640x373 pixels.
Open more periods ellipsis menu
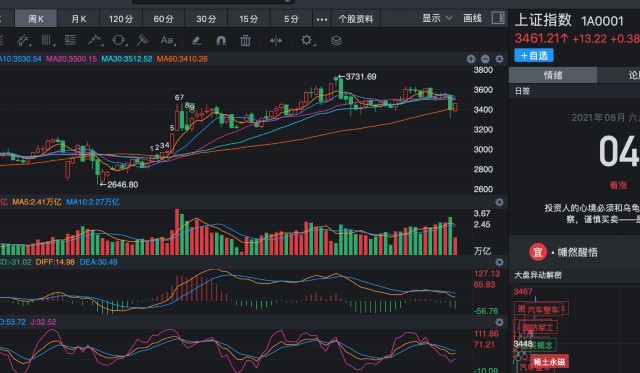[322, 19]
